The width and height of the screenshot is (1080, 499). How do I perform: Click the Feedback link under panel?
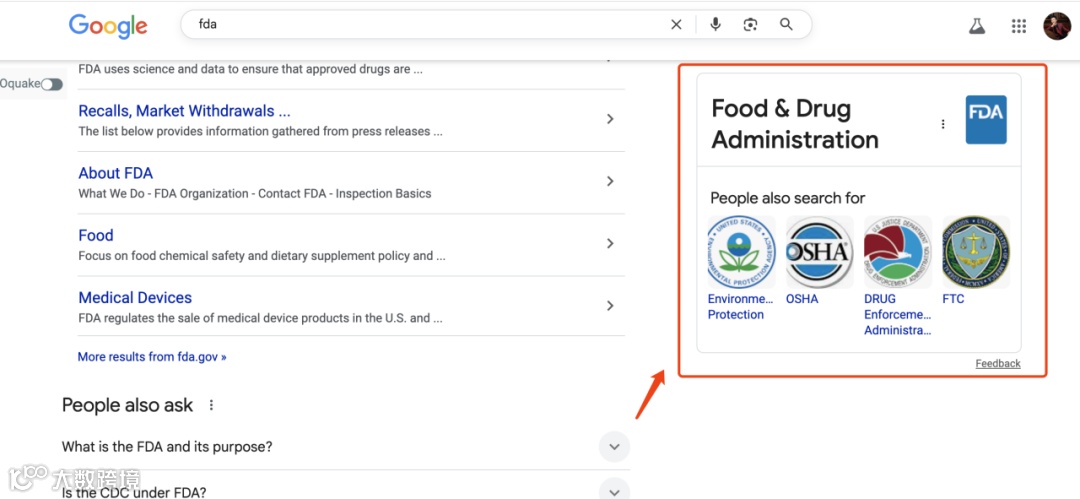pyautogui.click(x=998, y=364)
